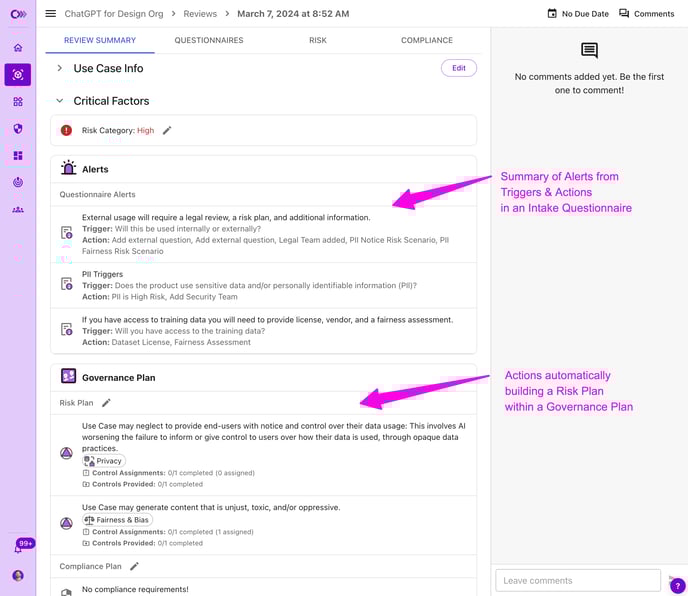Edit the Risk Category with pencil icon
This screenshot has width=688, height=596.
[x=167, y=130]
